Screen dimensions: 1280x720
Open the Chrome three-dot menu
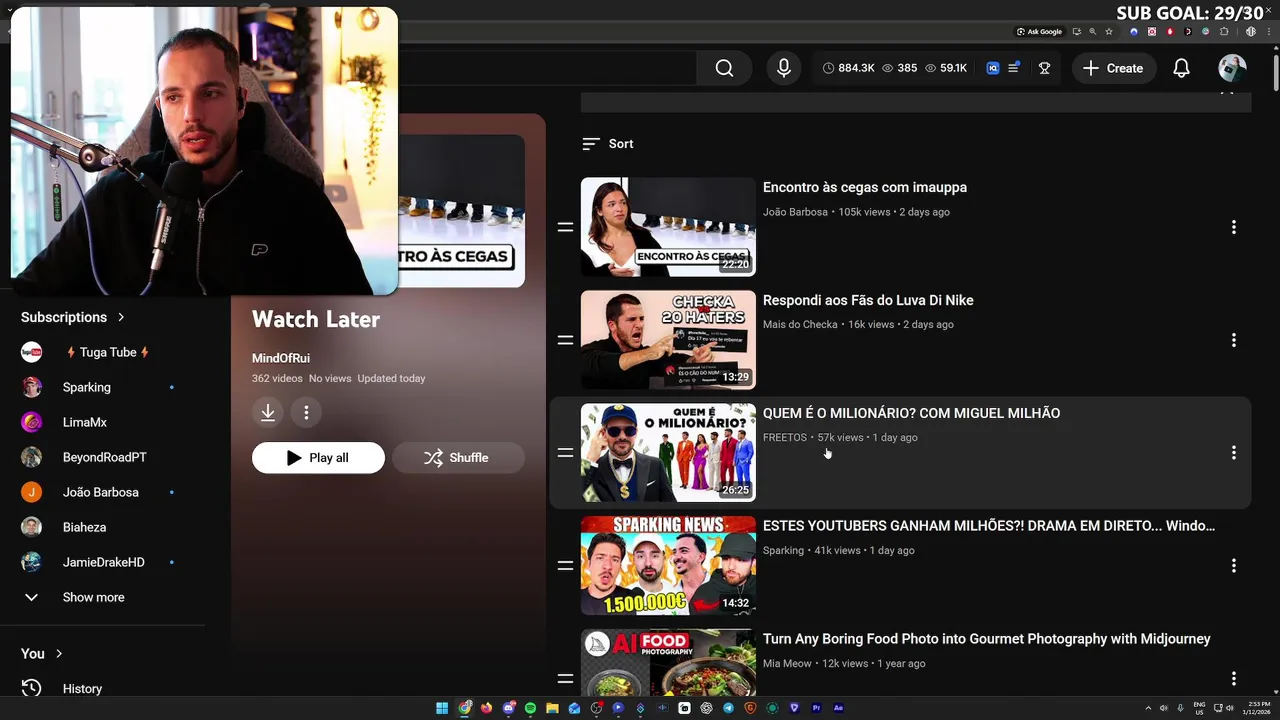[x=1269, y=31]
